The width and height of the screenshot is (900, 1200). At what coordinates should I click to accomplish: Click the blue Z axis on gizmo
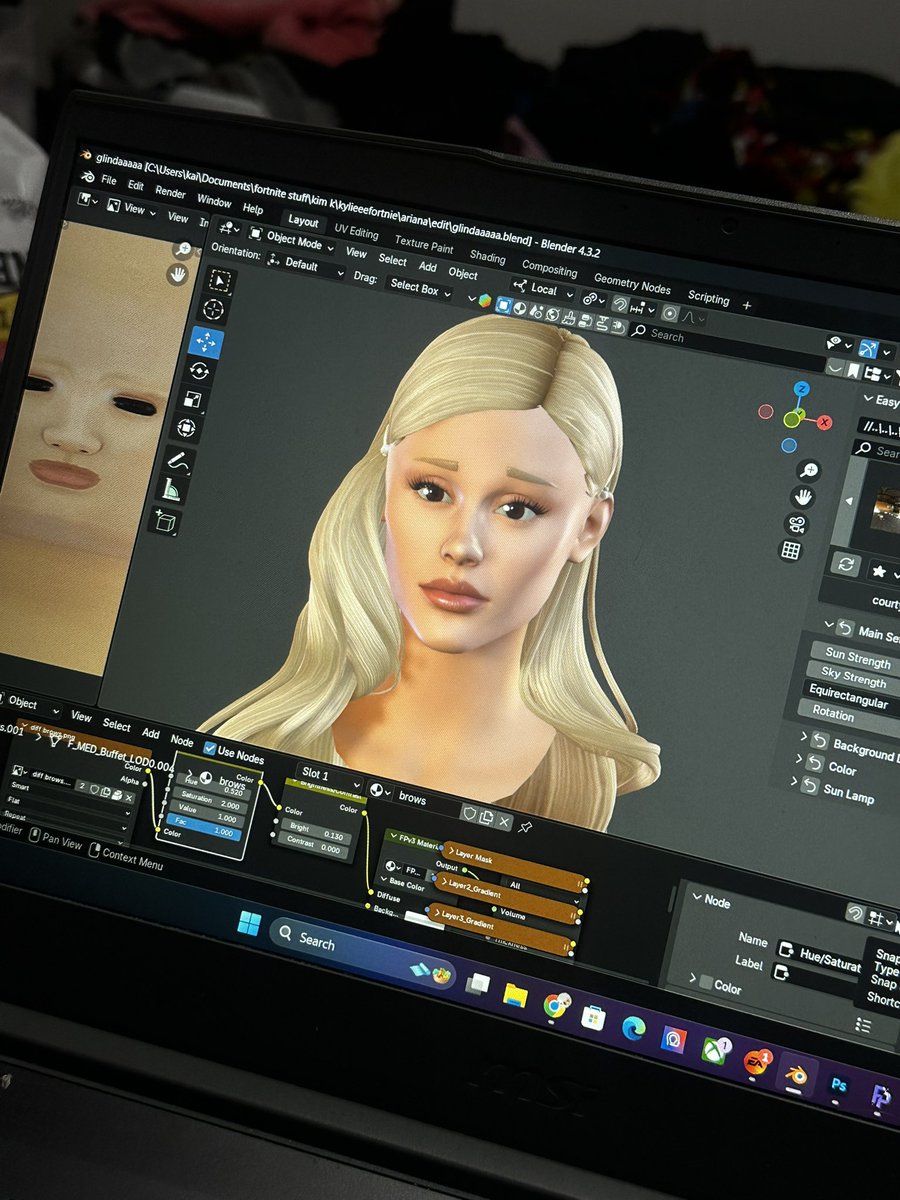tap(801, 389)
